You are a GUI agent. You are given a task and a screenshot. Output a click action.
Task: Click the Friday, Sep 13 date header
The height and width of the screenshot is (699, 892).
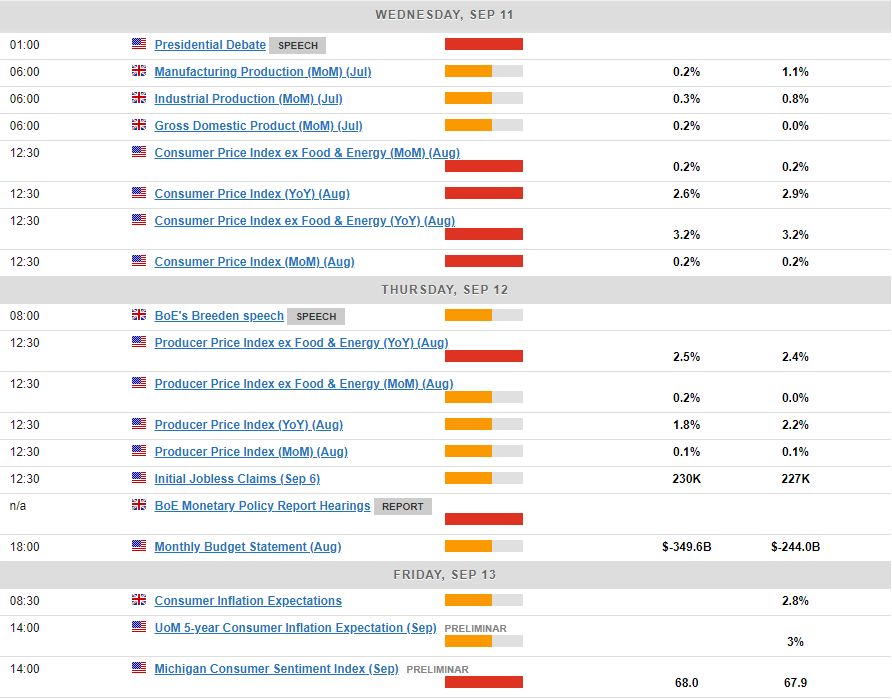(x=445, y=574)
